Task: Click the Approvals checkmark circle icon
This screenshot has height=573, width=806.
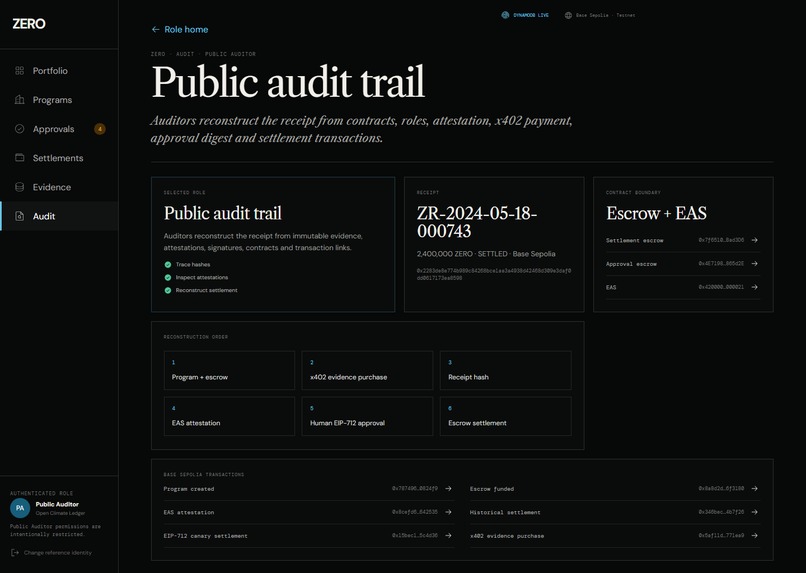Action: click(20, 129)
